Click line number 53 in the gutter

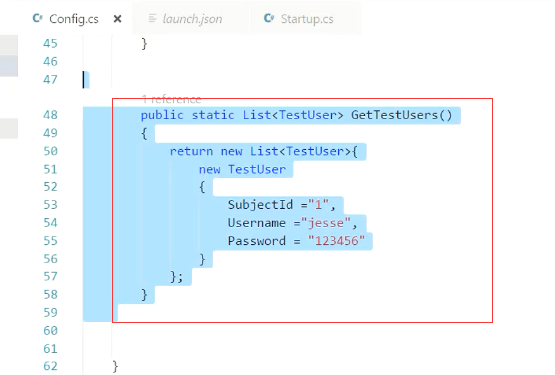click(50, 205)
